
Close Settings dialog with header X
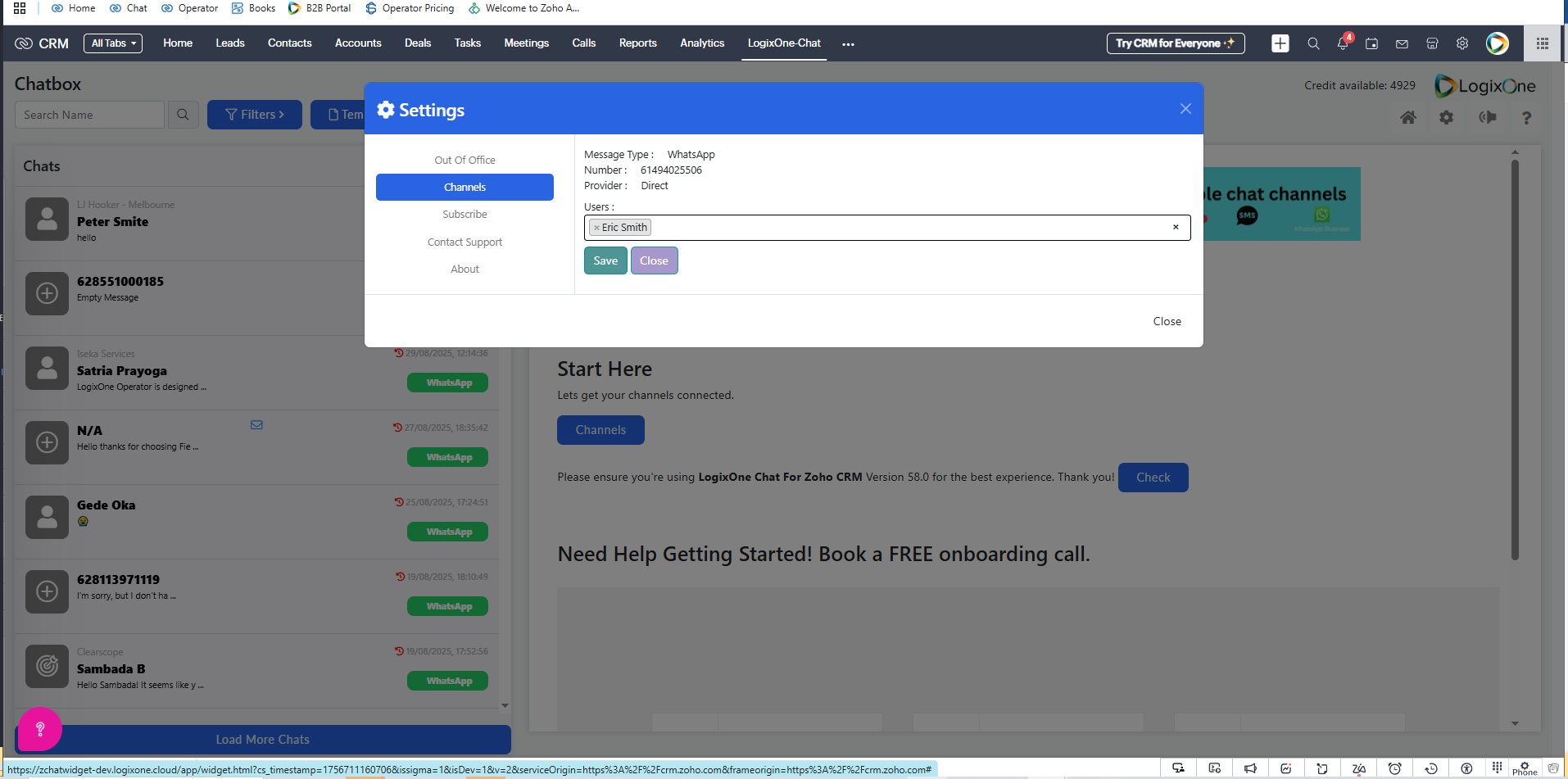click(x=1185, y=109)
